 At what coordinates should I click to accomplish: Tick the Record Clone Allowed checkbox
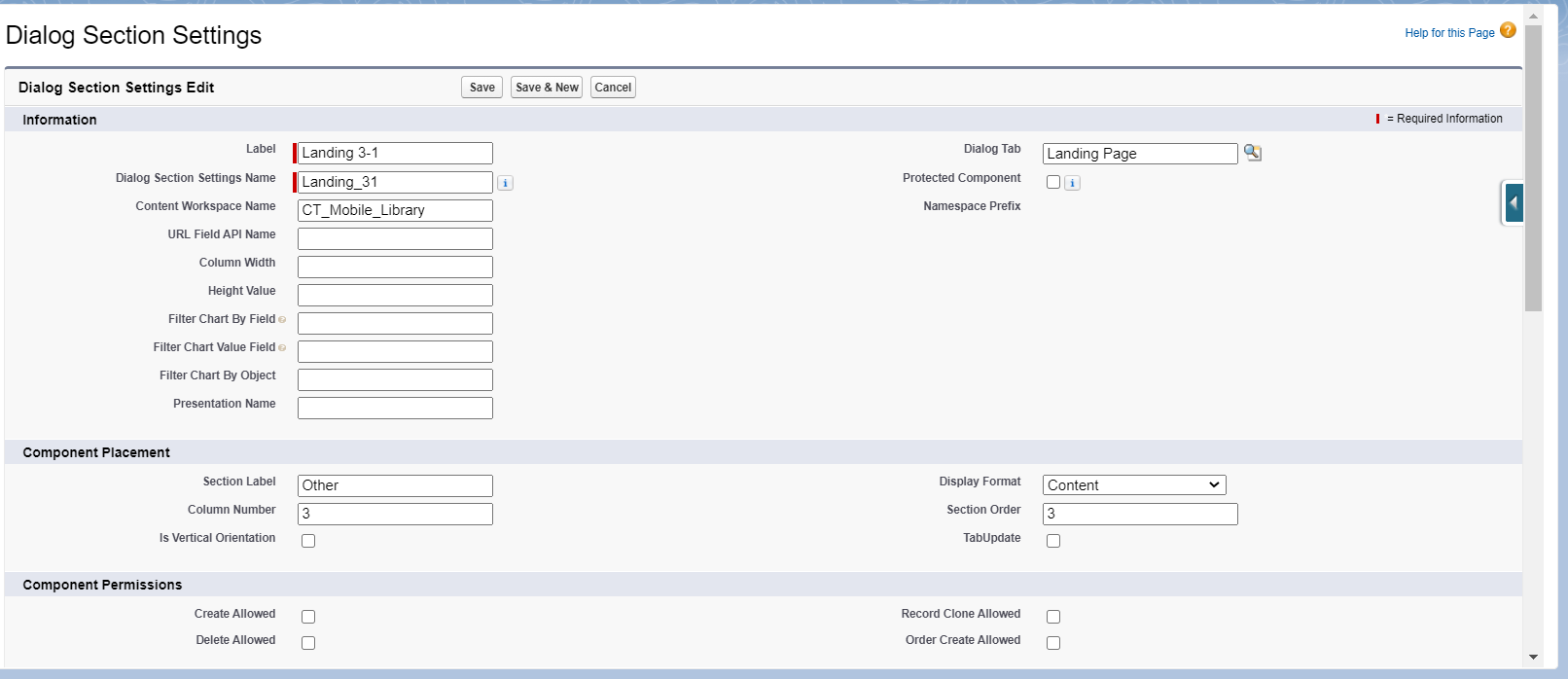click(1053, 617)
